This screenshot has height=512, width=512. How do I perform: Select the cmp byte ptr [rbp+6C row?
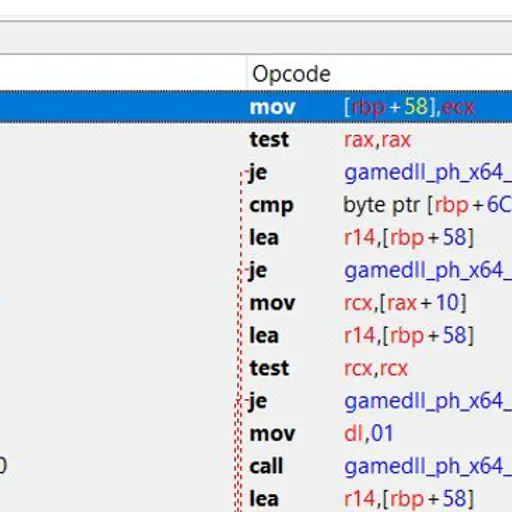[256, 205]
